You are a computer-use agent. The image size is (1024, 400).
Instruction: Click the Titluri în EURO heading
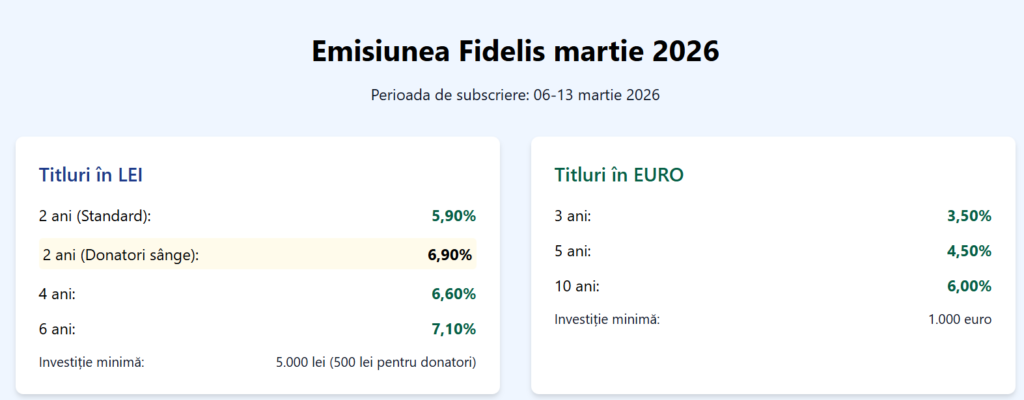pyautogui.click(x=619, y=175)
